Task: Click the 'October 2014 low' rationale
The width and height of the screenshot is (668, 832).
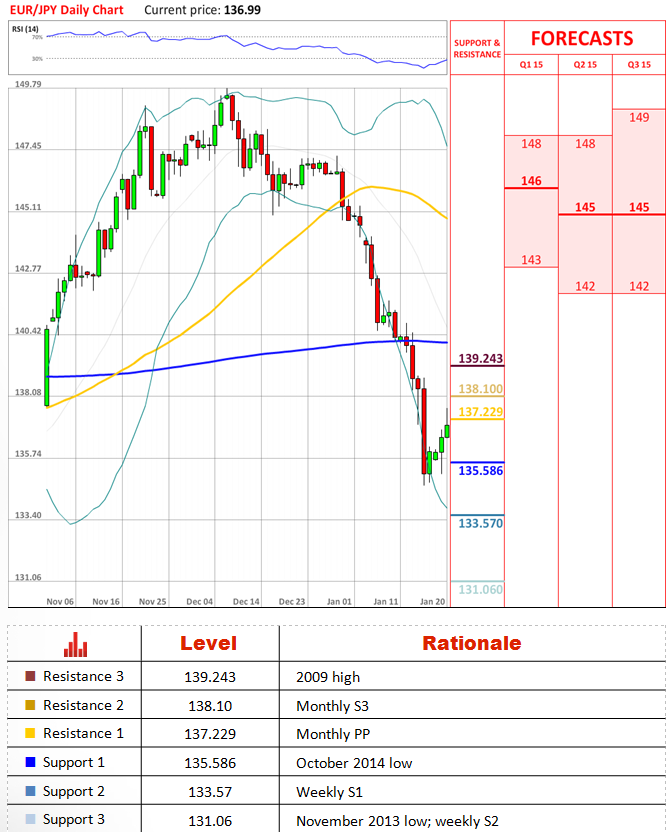Action: (354, 764)
